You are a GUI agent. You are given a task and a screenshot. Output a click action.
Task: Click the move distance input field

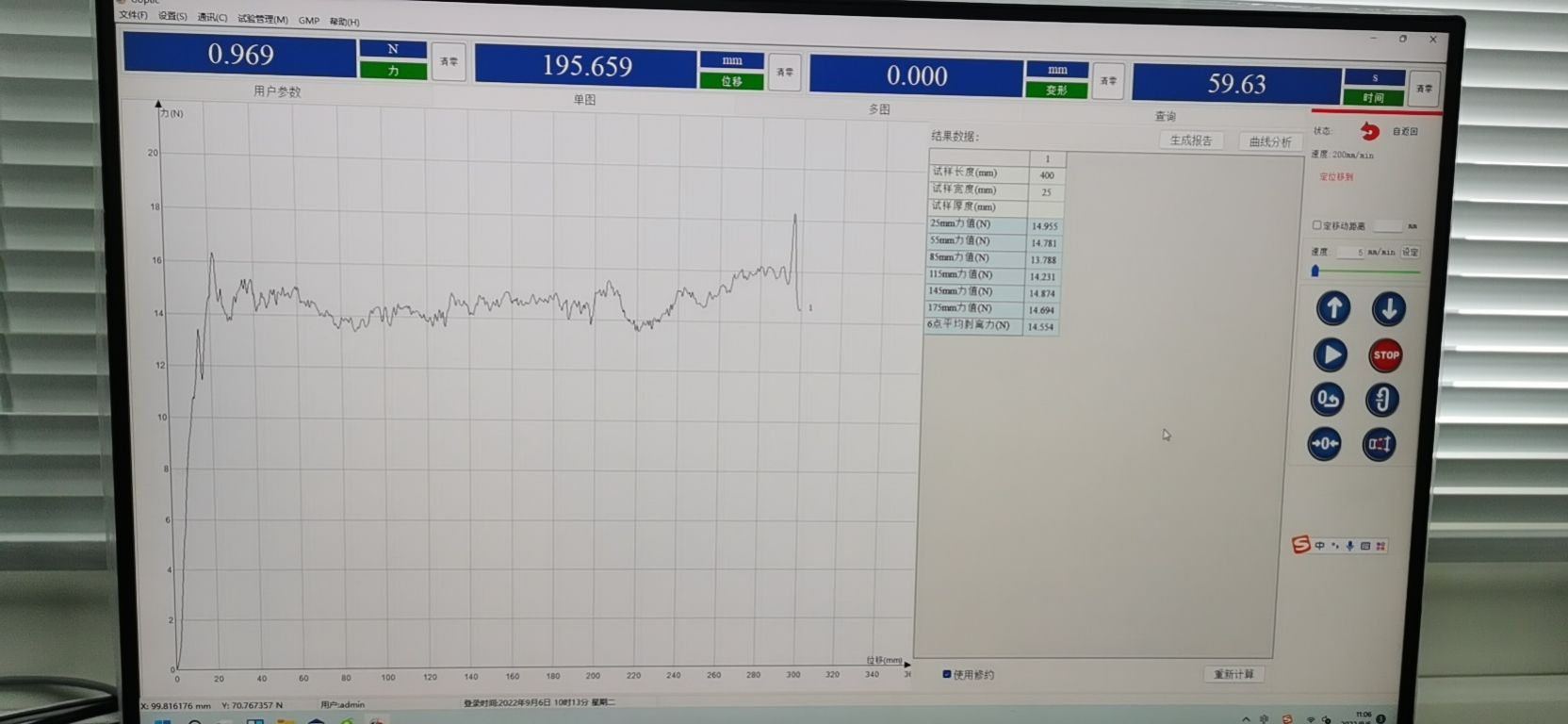point(1388,226)
